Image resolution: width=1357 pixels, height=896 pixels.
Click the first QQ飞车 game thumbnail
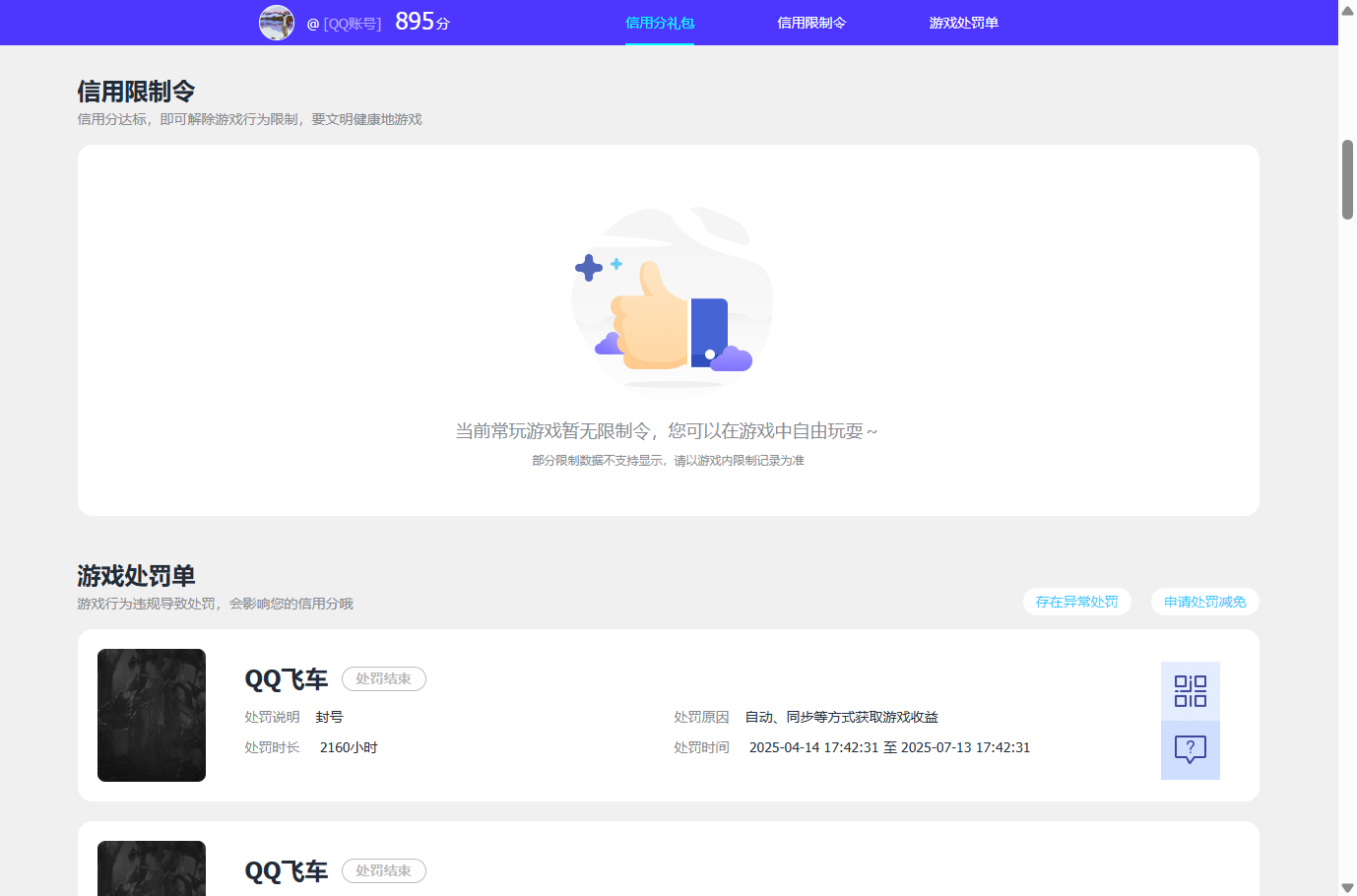[x=151, y=715]
